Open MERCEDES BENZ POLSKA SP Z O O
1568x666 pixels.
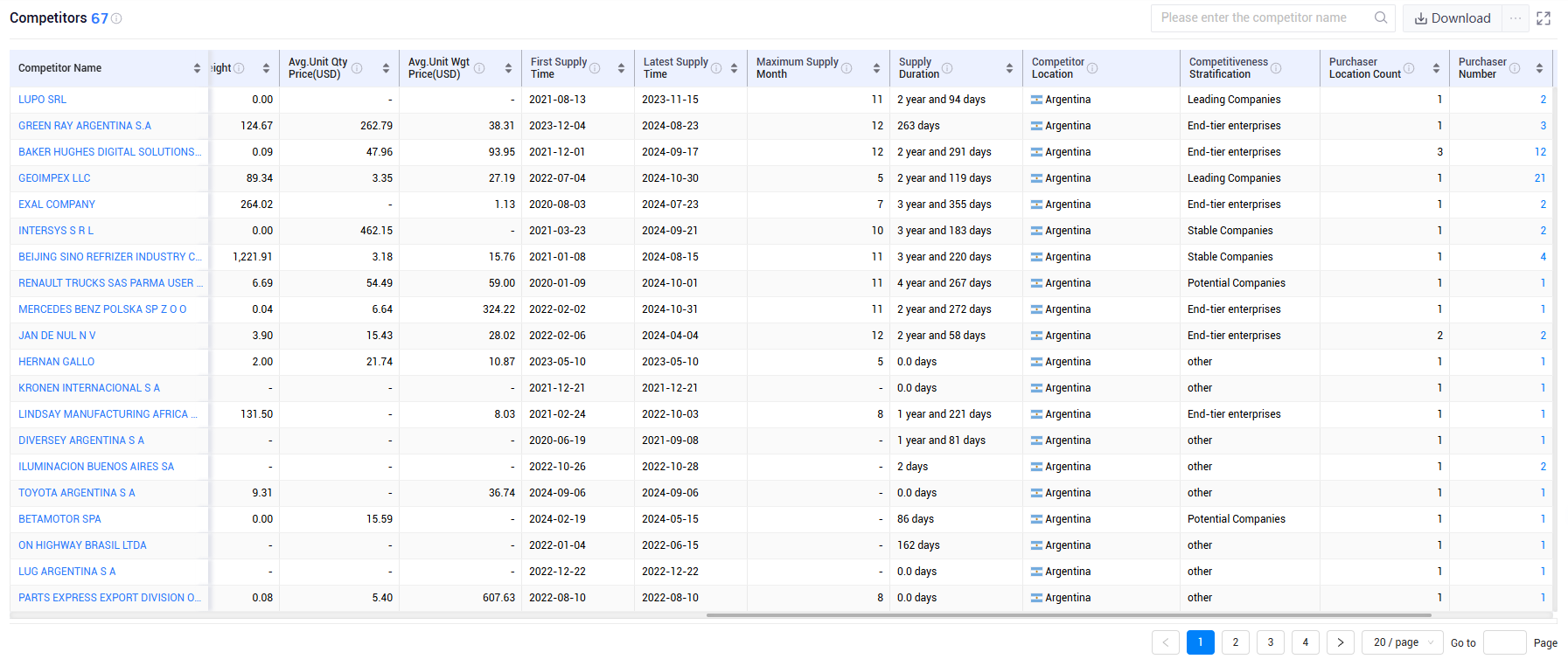pyautogui.click(x=102, y=309)
